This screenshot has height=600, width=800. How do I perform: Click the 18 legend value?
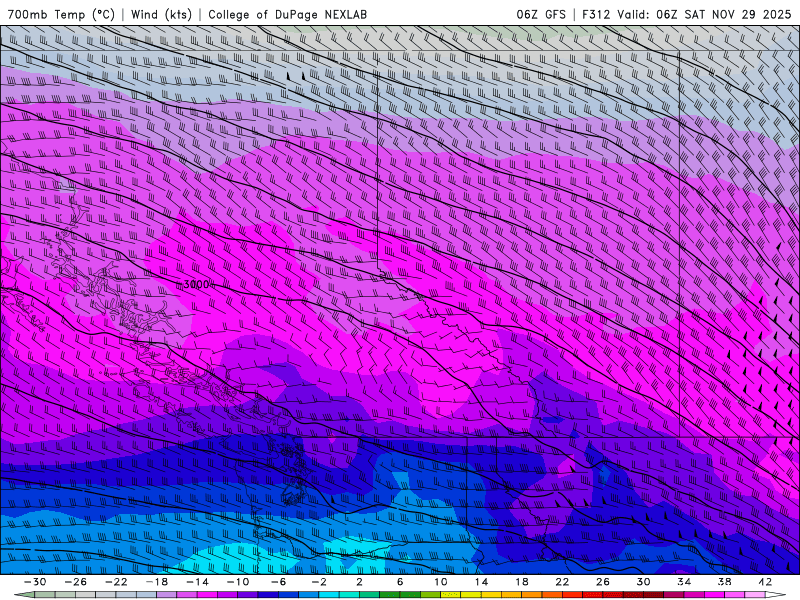521,582
